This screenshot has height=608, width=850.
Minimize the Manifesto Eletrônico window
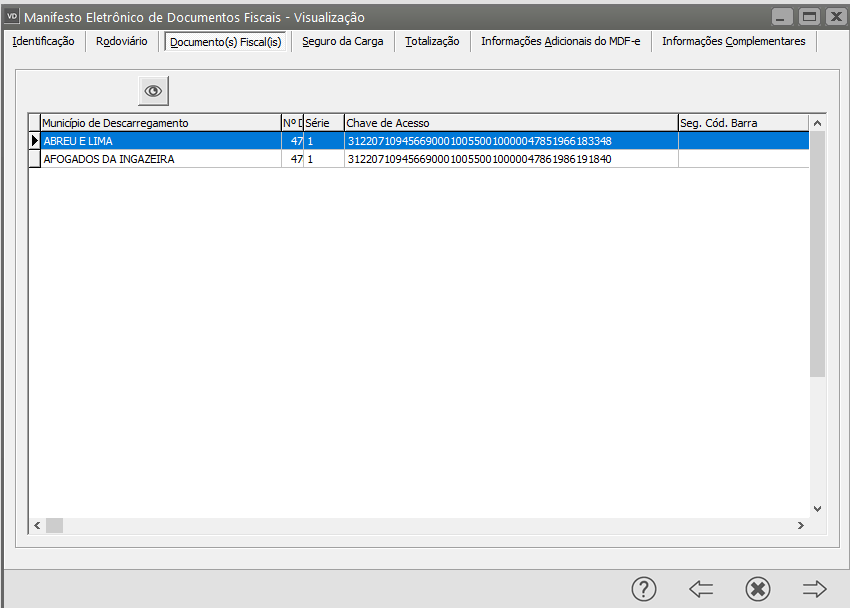782,17
